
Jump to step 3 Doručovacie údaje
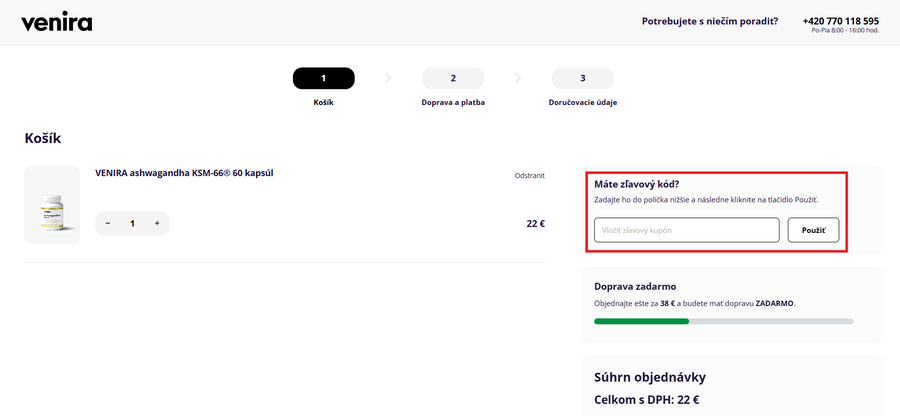pos(583,78)
